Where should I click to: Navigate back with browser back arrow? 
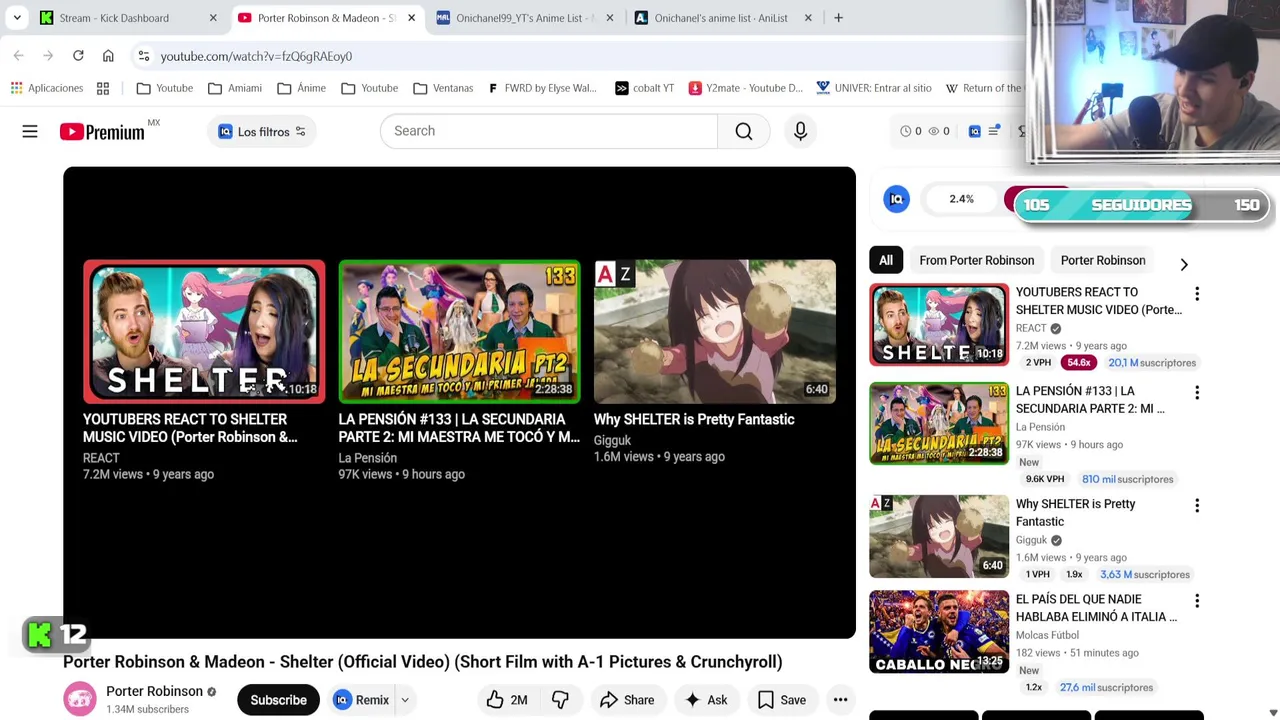click(x=18, y=56)
